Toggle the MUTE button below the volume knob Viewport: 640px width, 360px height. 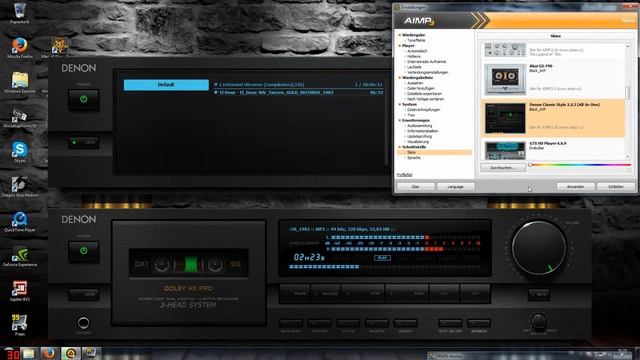(x=539, y=294)
